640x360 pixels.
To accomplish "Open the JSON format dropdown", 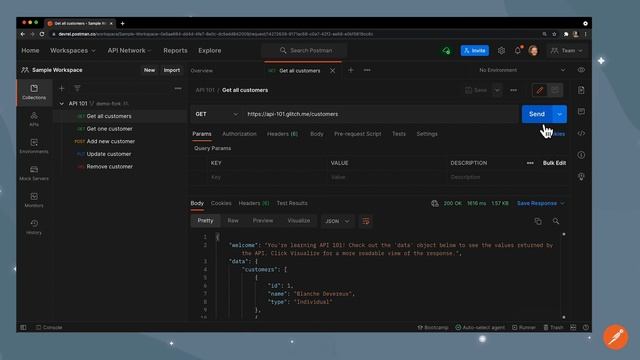I will [x=337, y=221].
